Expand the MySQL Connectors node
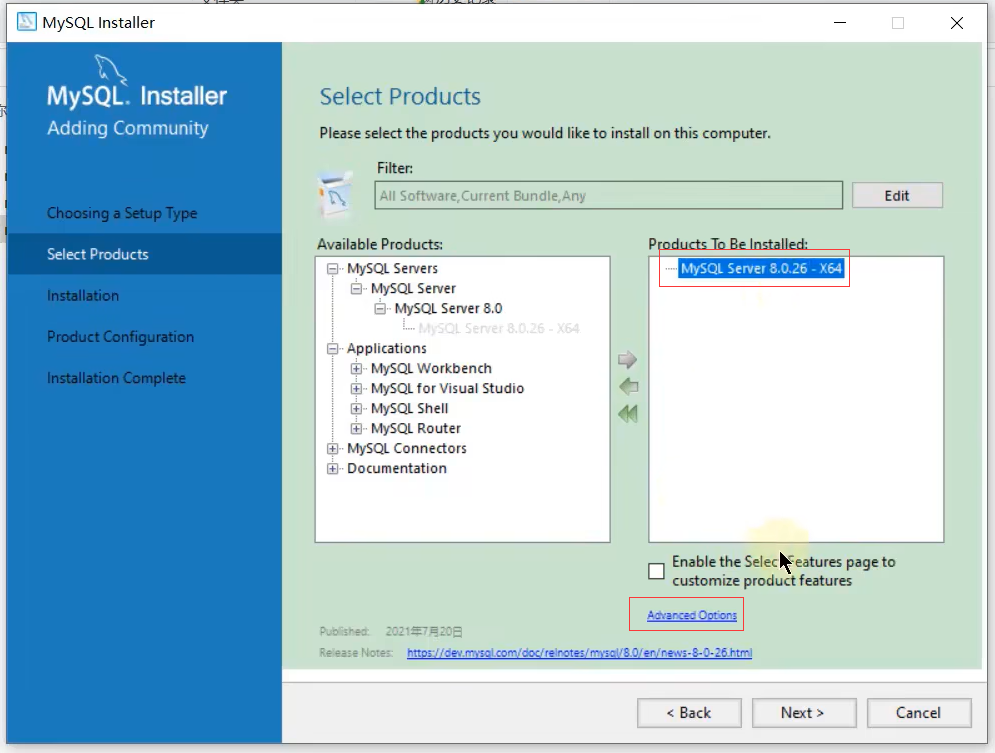The height and width of the screenshot is (753, 995). click(333, 449)
